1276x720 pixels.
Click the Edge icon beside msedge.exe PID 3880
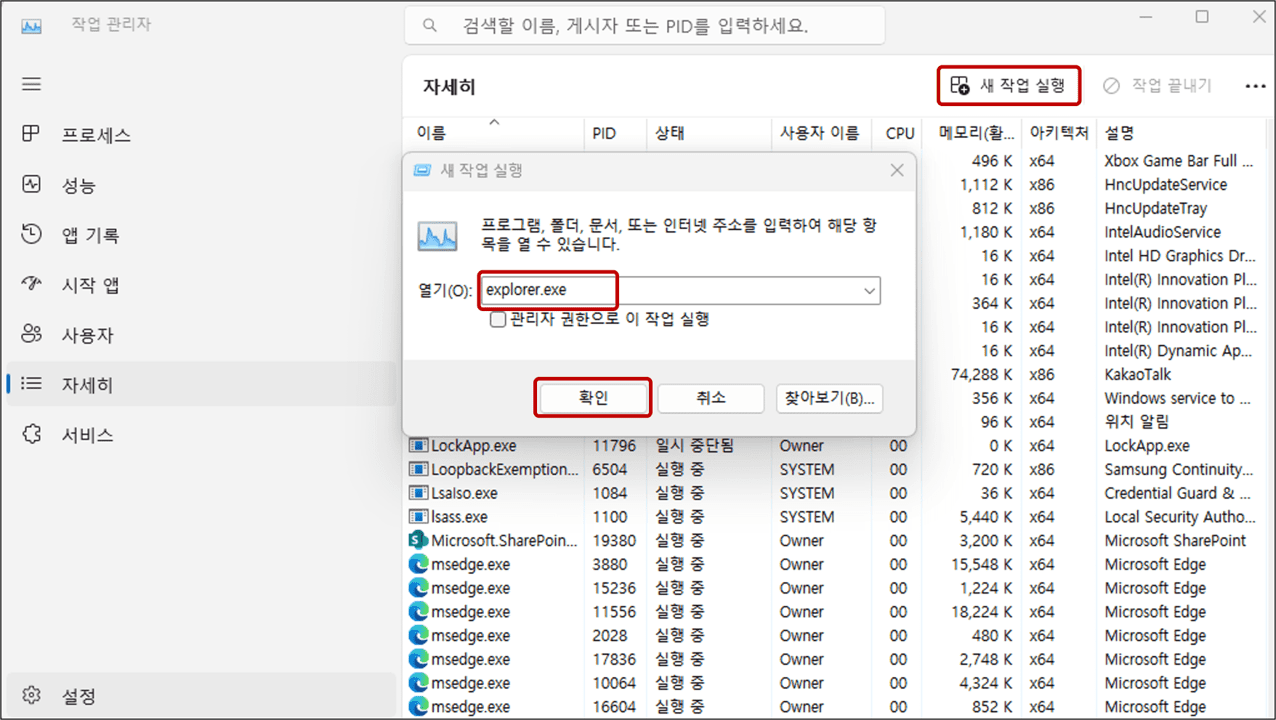[x=419, y=564]
